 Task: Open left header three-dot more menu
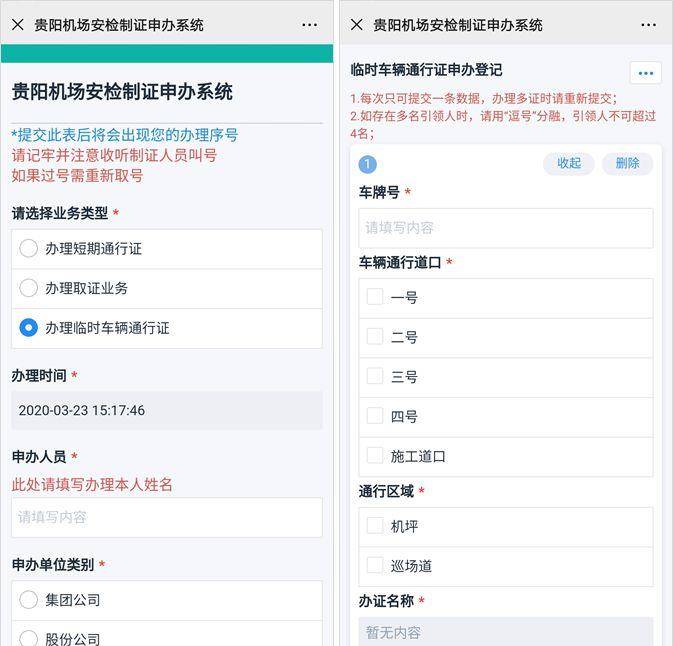309,25
